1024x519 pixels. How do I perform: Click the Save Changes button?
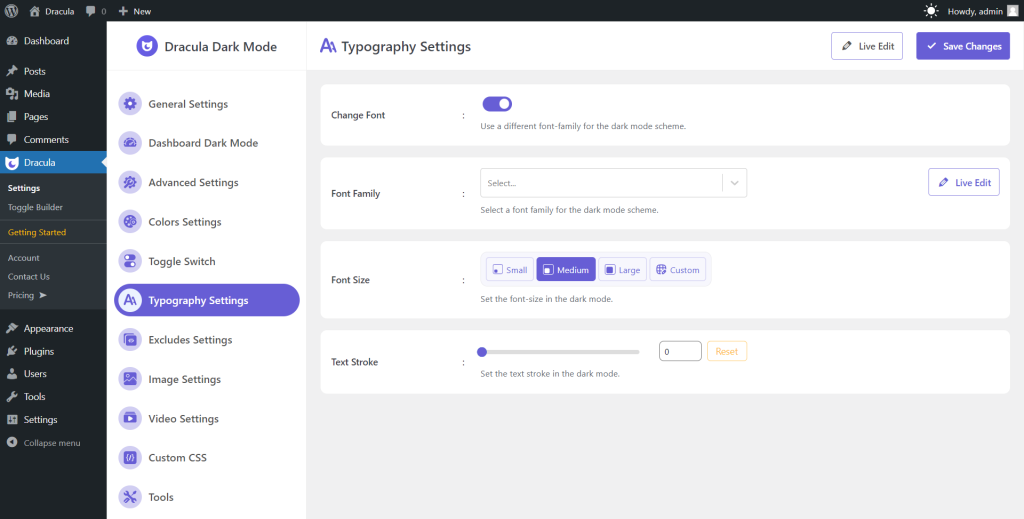pos(963,46)
